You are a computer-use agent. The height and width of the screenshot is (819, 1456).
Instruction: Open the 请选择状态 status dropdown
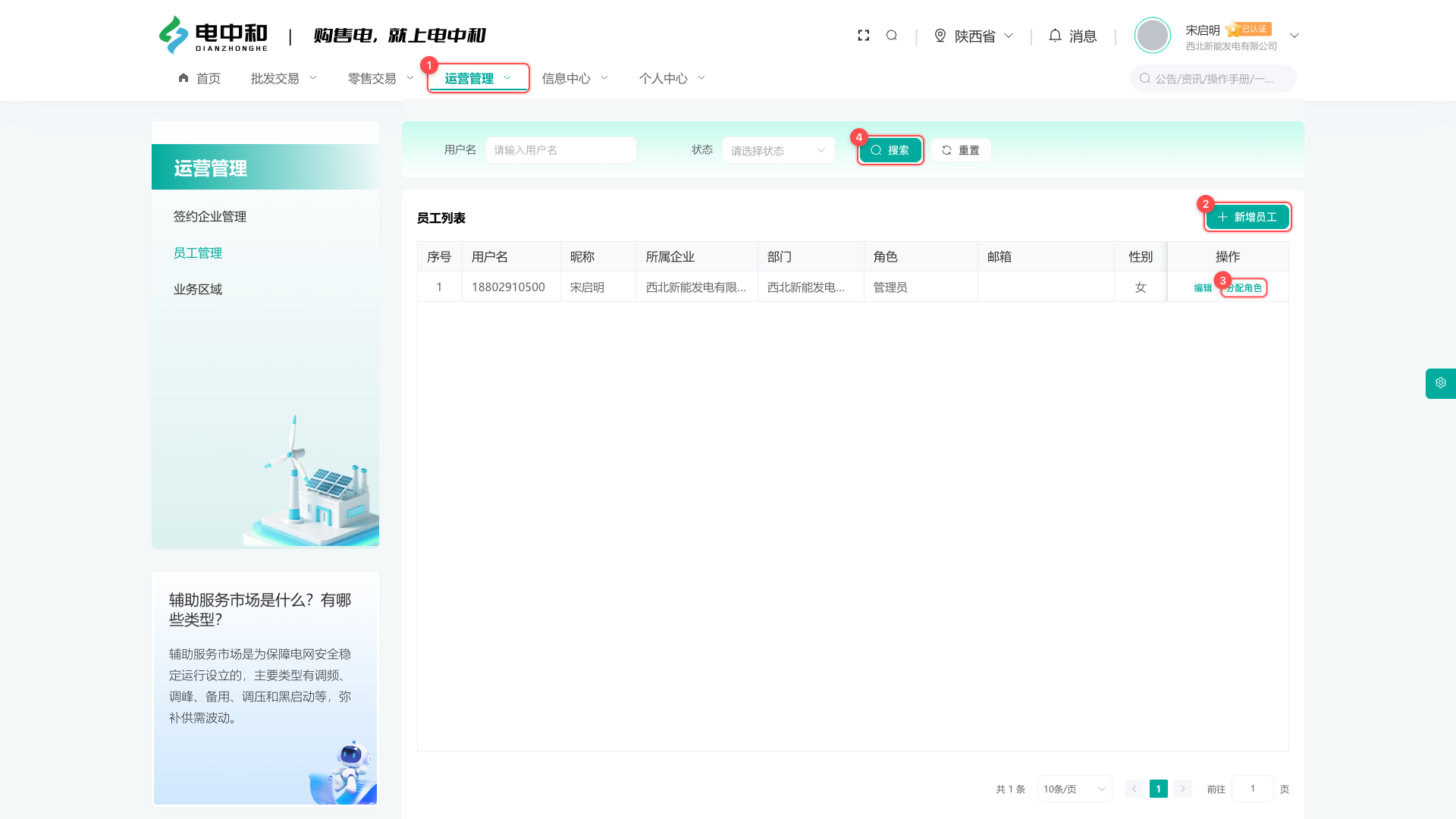[x=778, y=150]
